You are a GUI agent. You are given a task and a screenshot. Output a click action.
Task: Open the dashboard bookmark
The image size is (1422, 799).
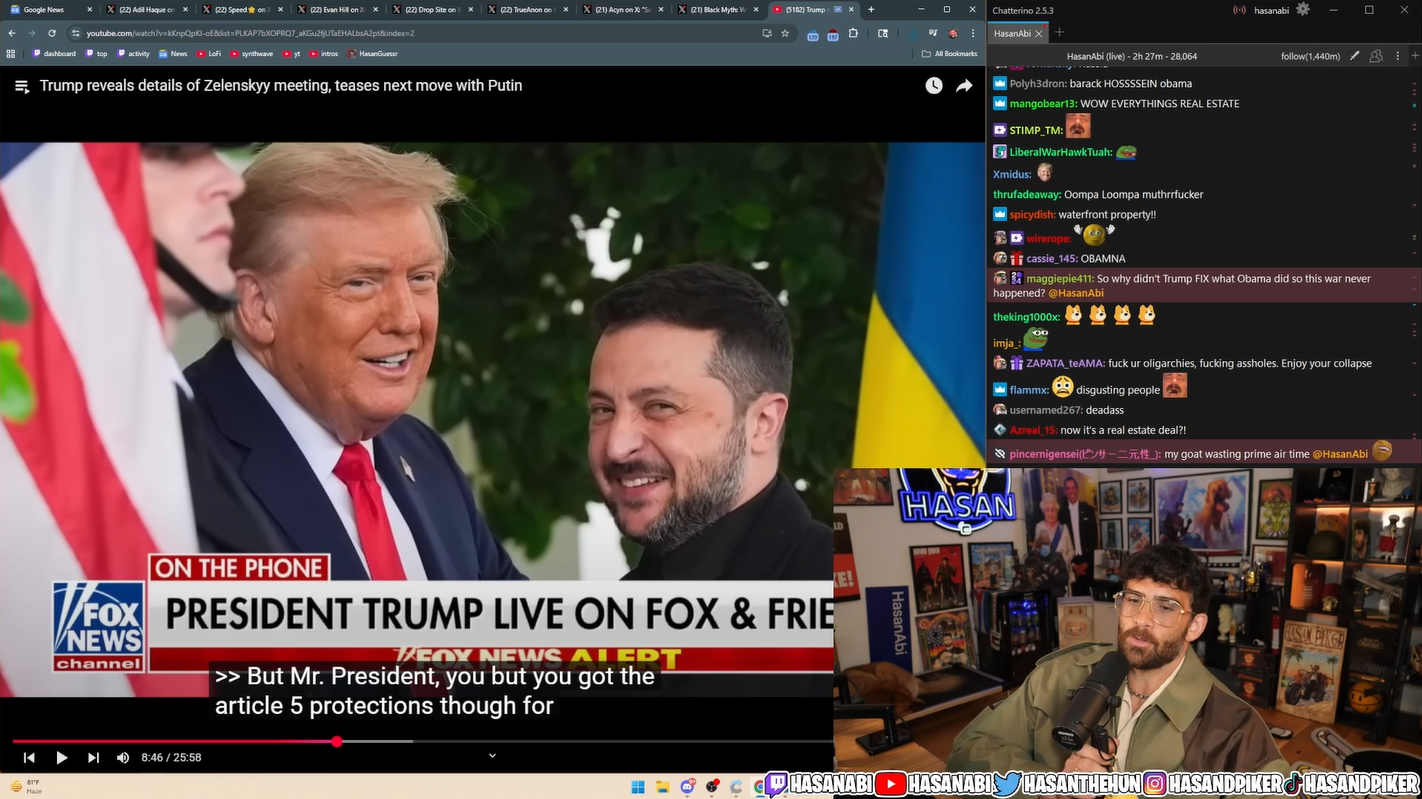point(54,54)
